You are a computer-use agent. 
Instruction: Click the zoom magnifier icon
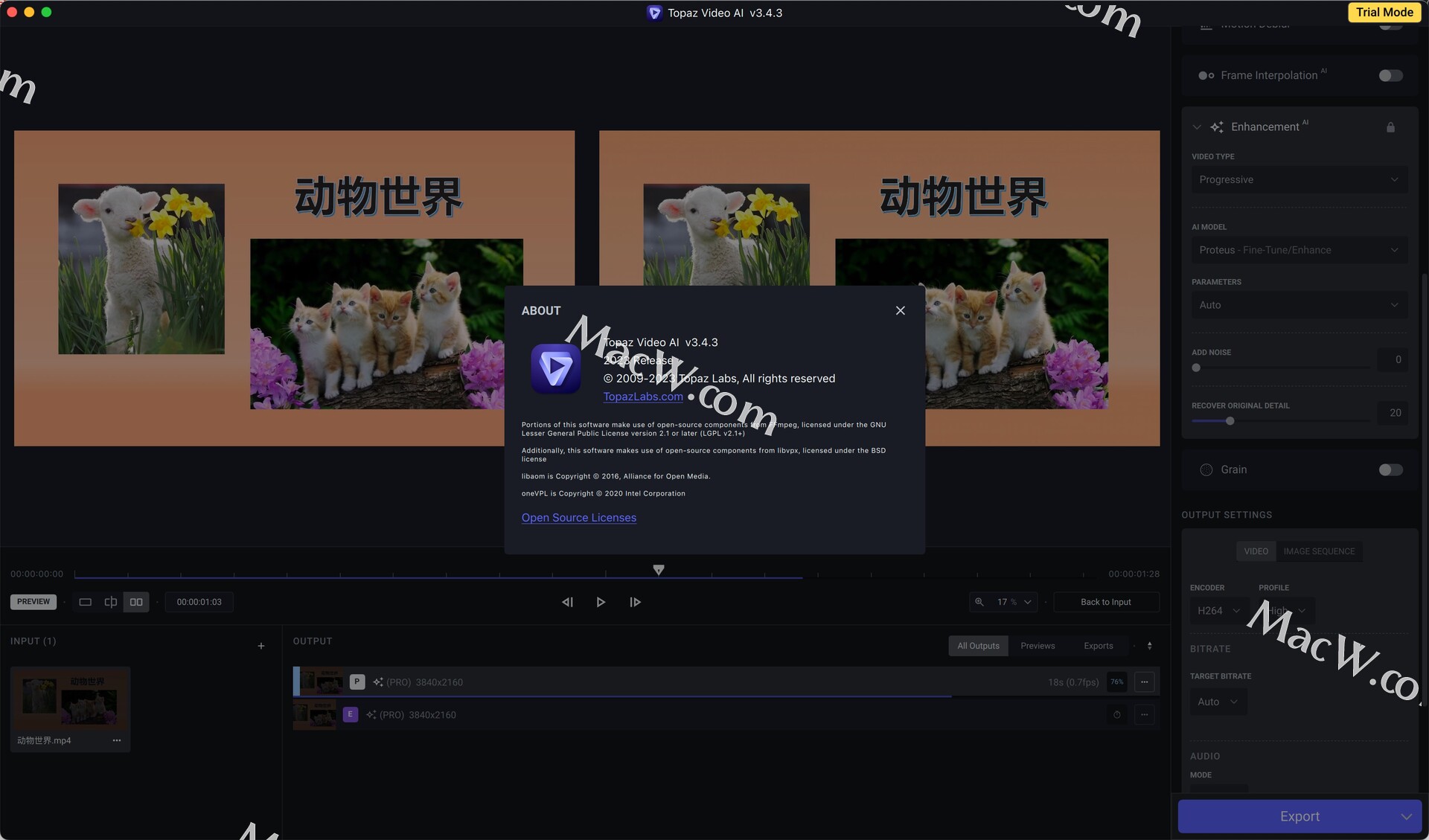979,602
